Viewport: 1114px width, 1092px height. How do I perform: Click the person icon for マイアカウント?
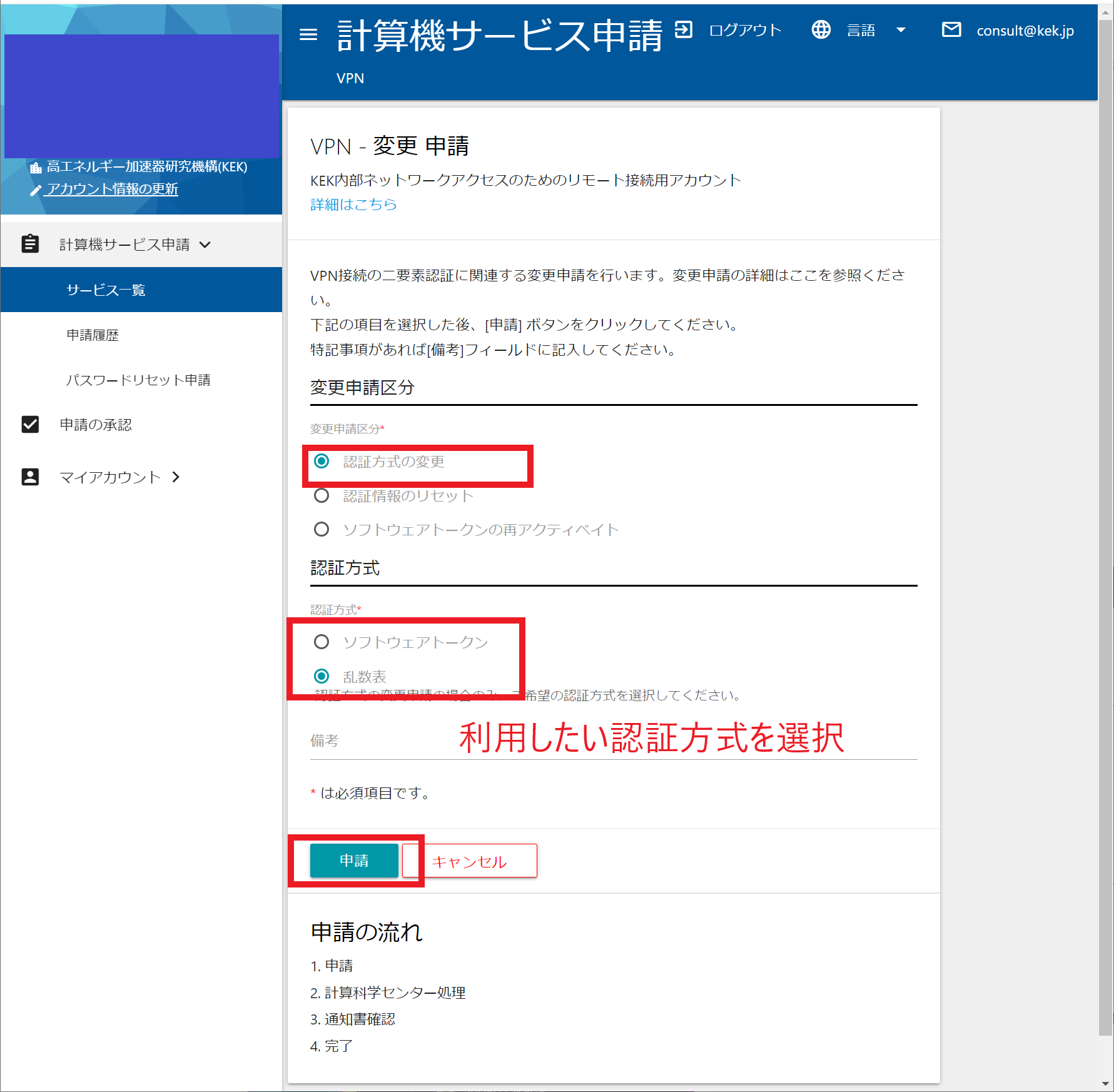(x=30, y=477)
